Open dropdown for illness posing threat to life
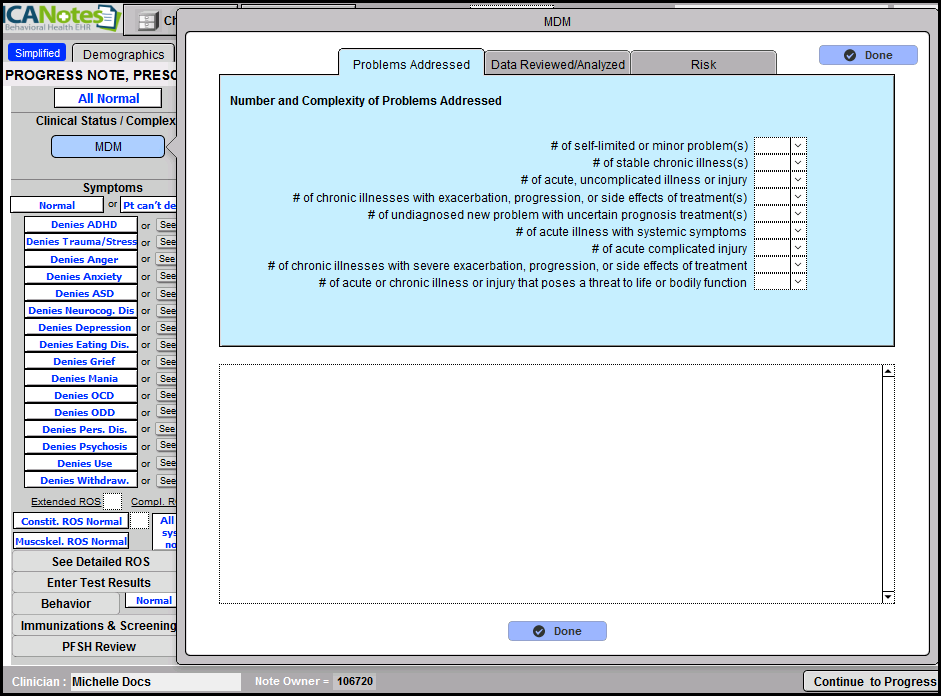Viewport: 941px width, 696px height. (x=798, y=281)
